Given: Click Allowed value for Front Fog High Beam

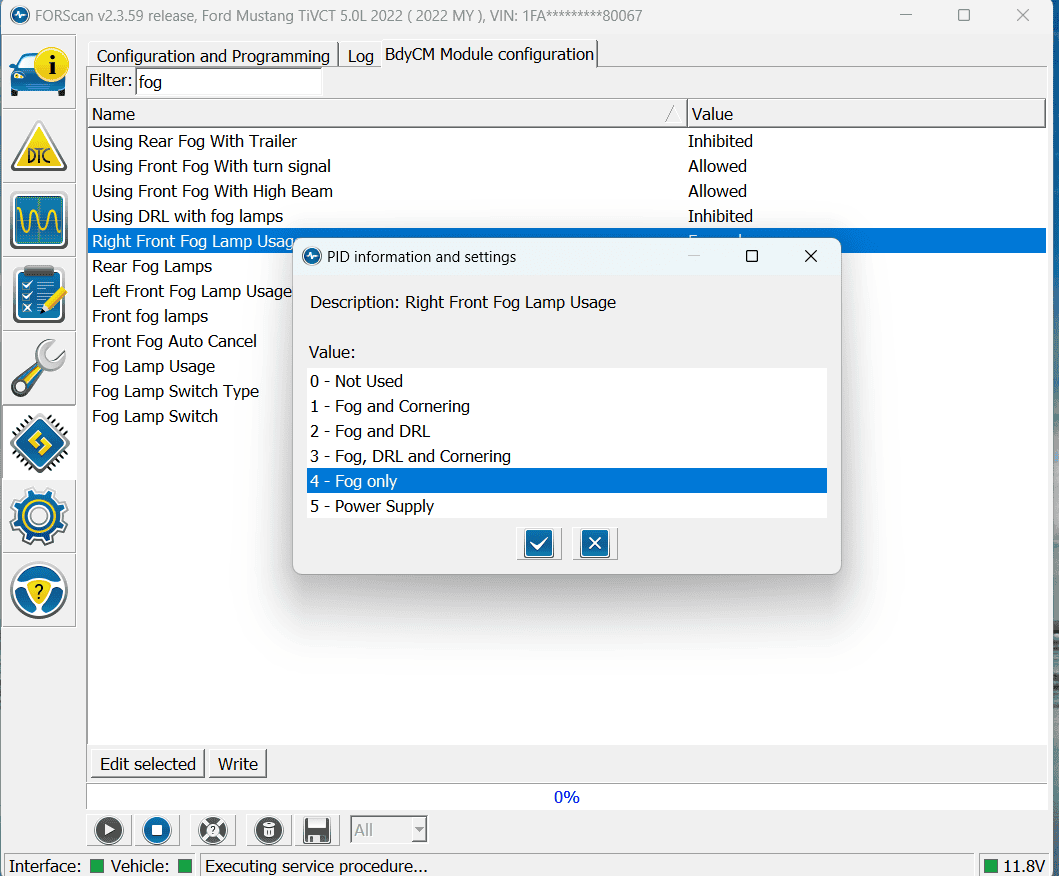Looking at the screenshot, I should [x=717, y=191].
